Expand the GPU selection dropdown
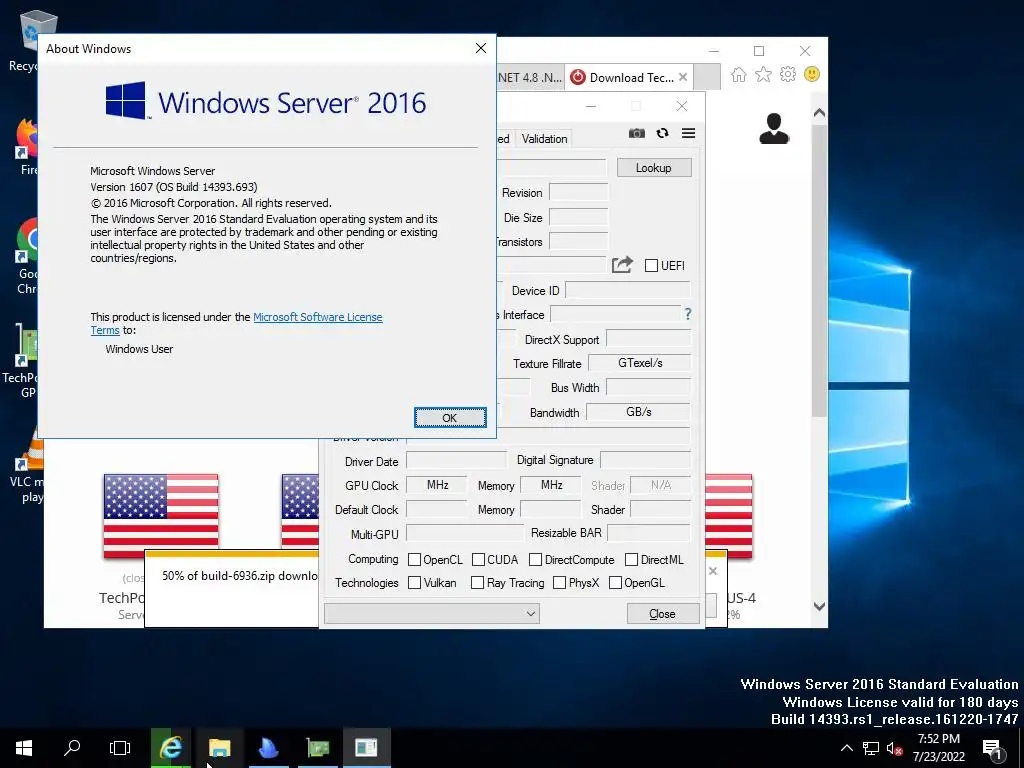This screenshot has width=1024, height=768. (x=432, y=613)
